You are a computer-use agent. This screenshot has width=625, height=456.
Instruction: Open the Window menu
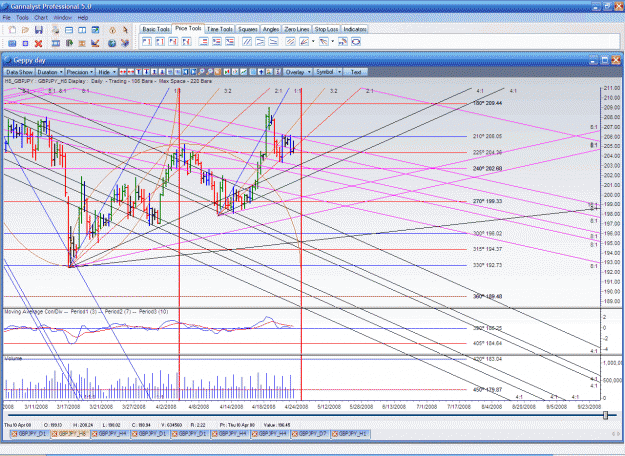click(62, 18)
